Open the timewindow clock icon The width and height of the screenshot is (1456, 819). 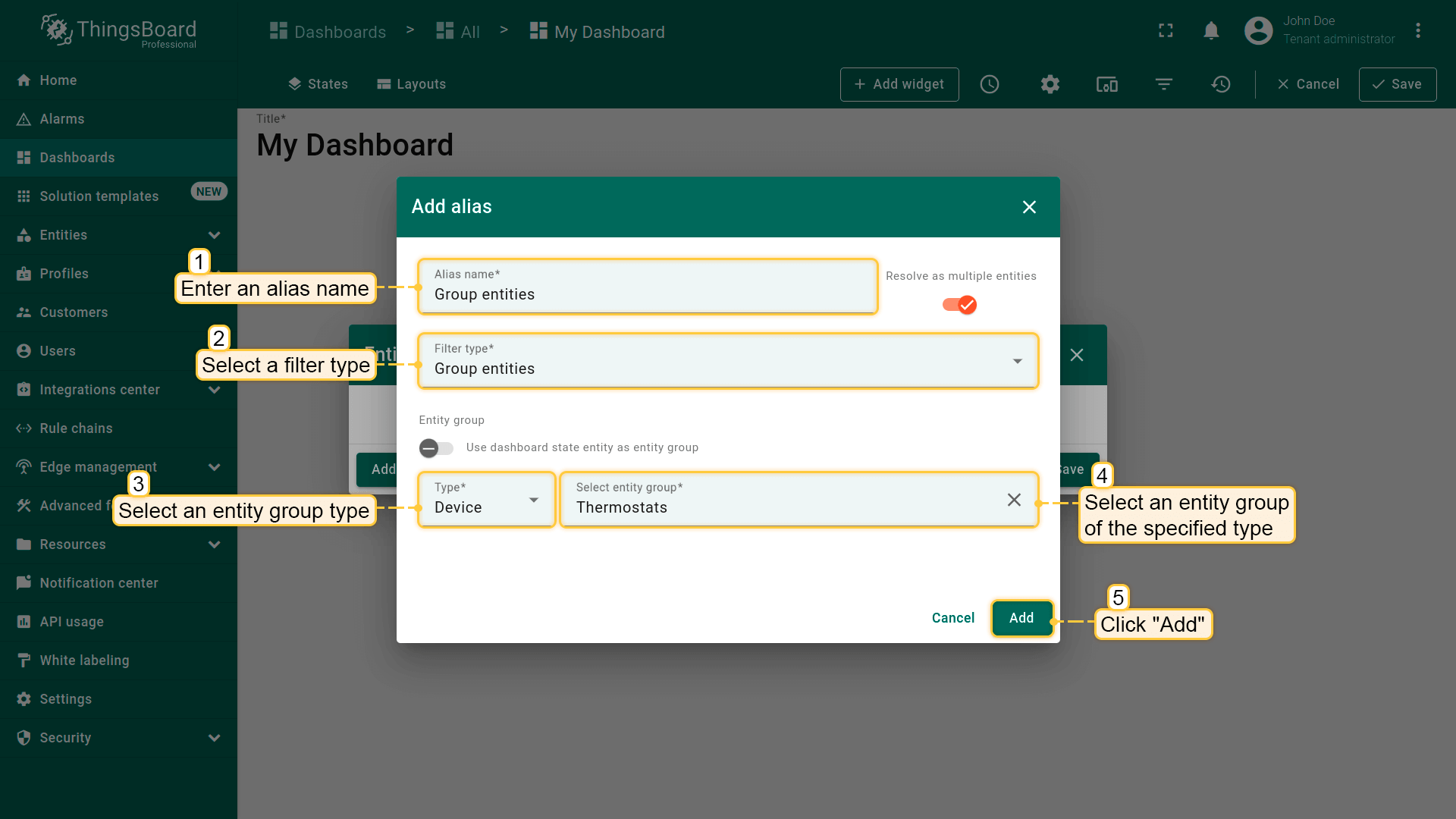990,84
